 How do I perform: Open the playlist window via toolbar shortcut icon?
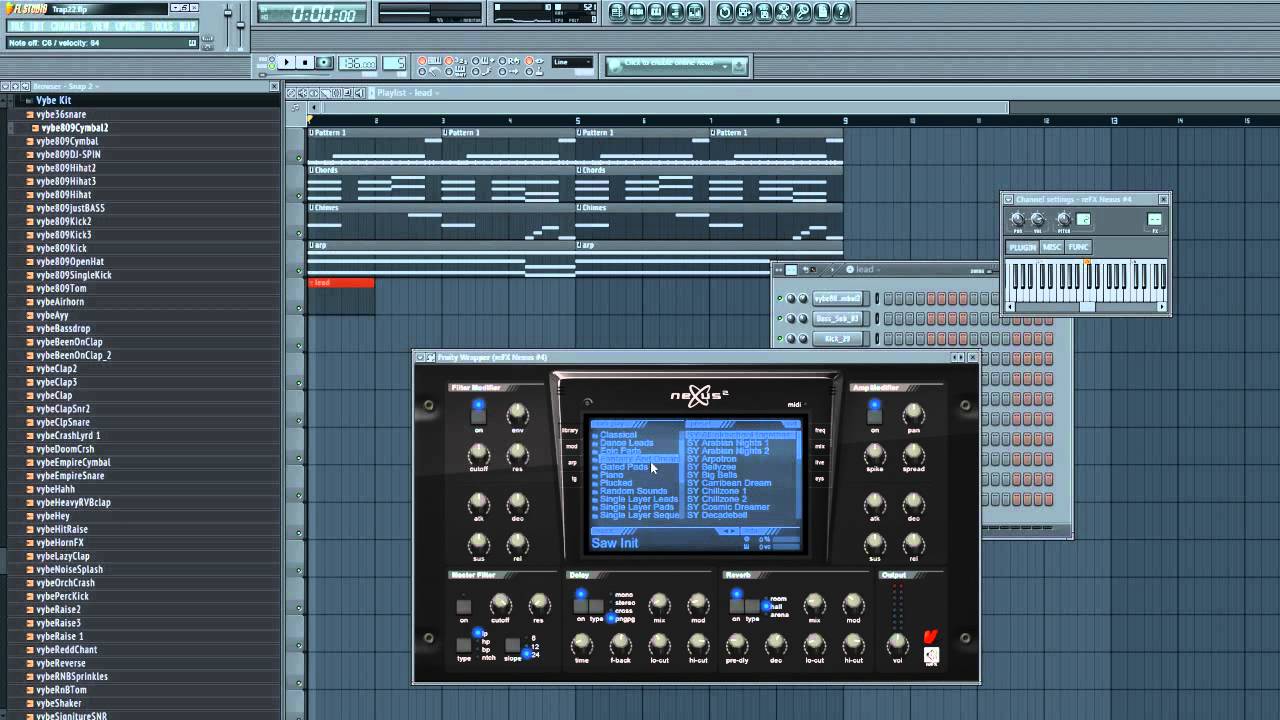pos(617,12)
